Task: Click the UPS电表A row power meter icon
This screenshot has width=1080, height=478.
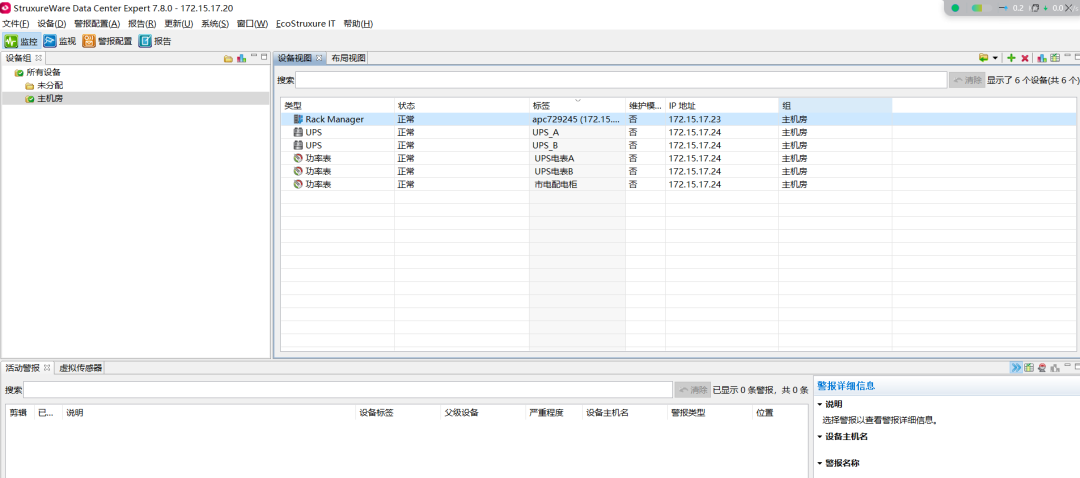Action: click(x=298, y=158)
